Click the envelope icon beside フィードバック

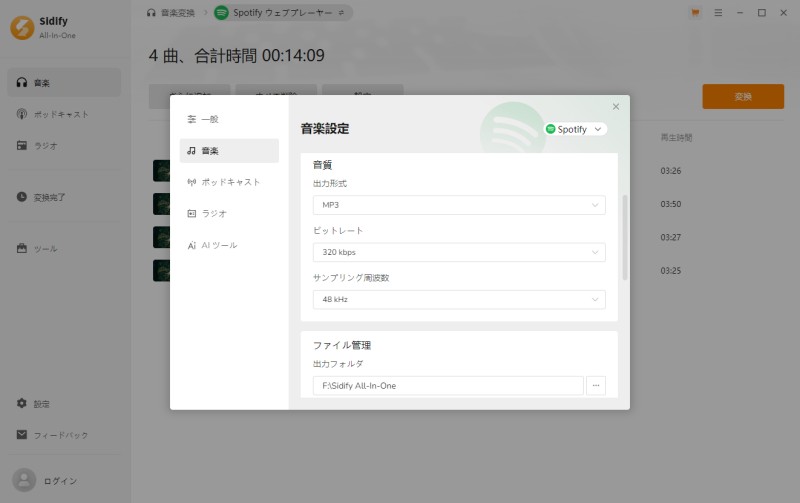(x=22, y=435)
